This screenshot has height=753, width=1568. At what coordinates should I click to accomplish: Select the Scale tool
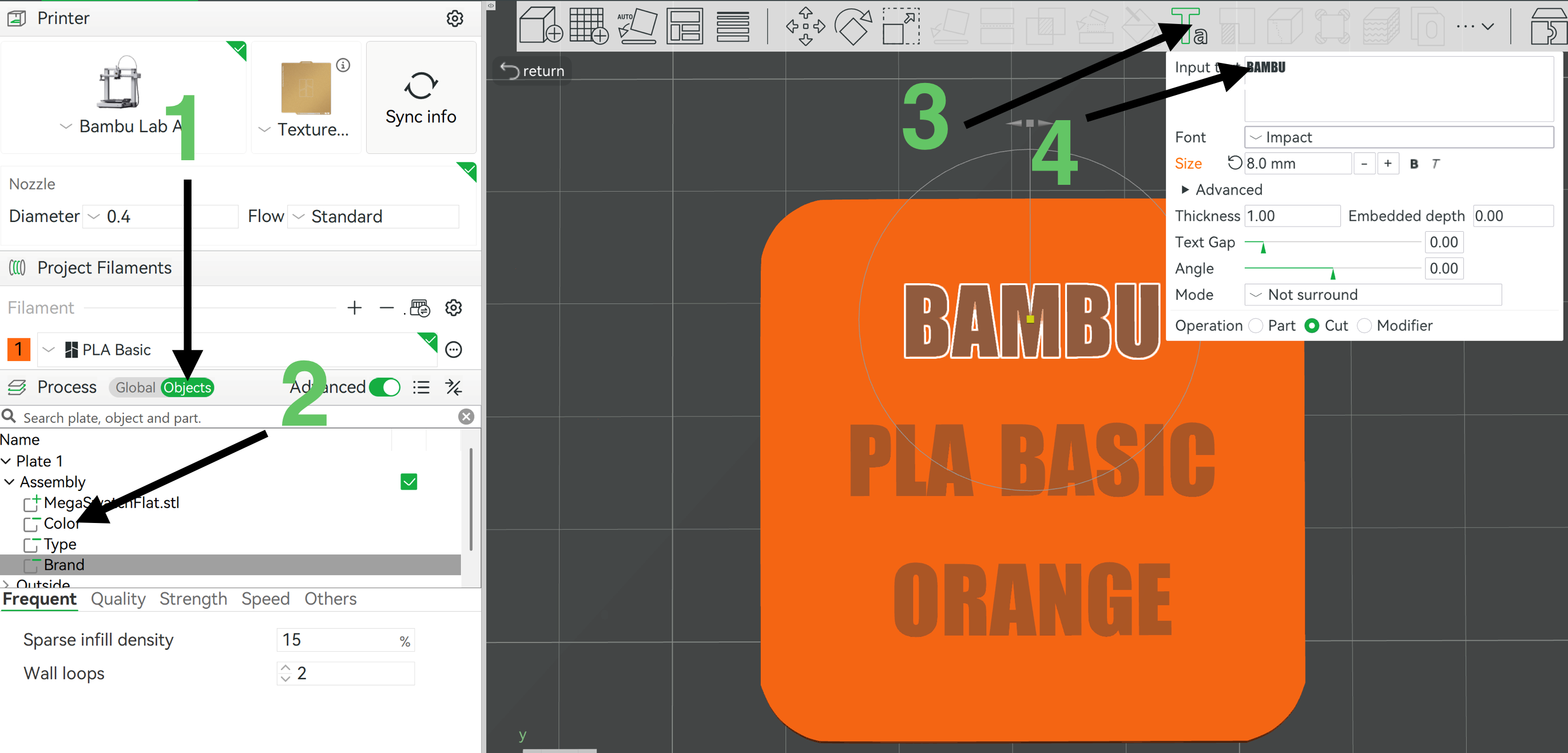pyautogui.click(x=901, y=26)
